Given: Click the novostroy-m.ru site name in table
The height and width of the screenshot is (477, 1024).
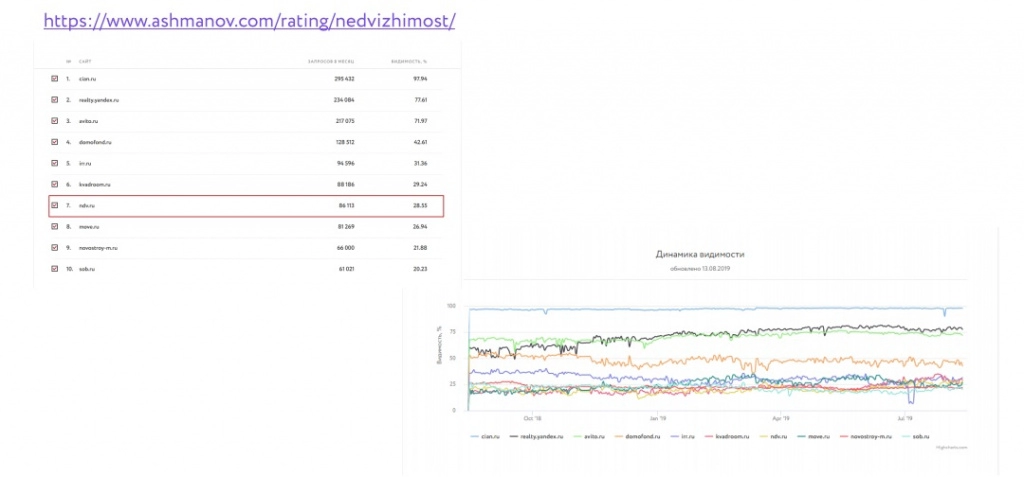Looking at the screenshot, I should (98, 248).
